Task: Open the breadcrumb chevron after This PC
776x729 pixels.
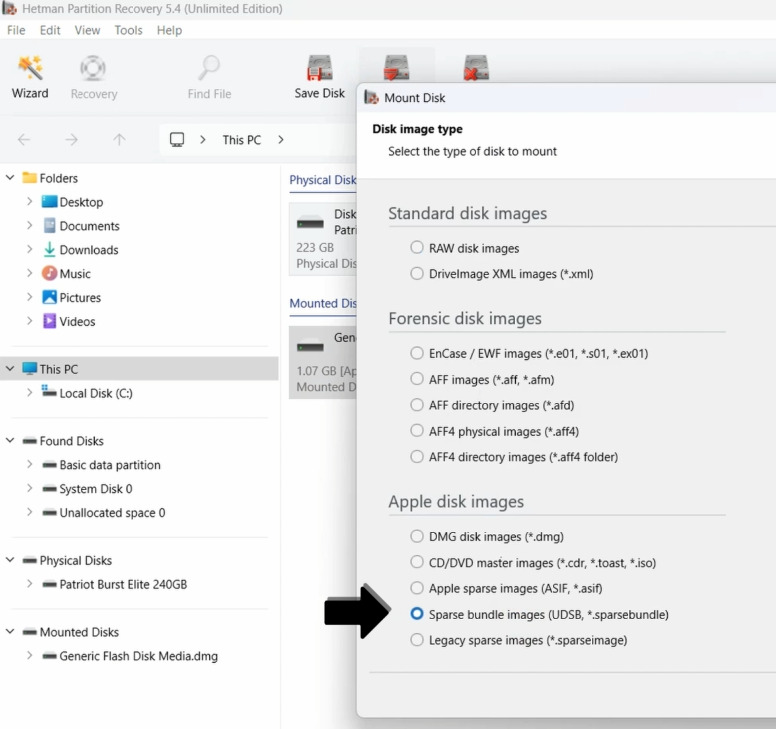Action: click(x=281, y=140)
